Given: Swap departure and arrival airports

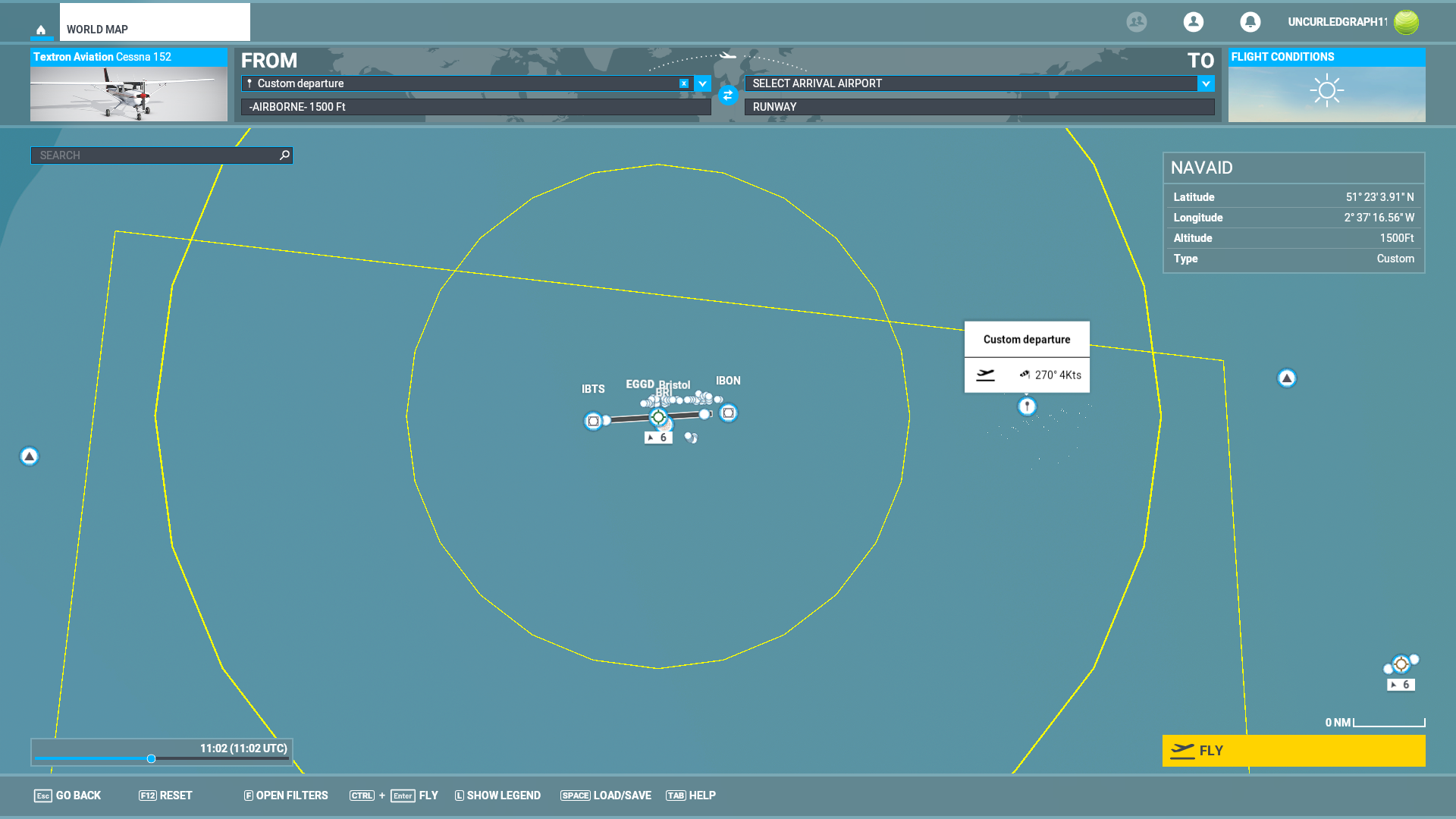Looking at the screenshot, I should (x=728, y=96).
